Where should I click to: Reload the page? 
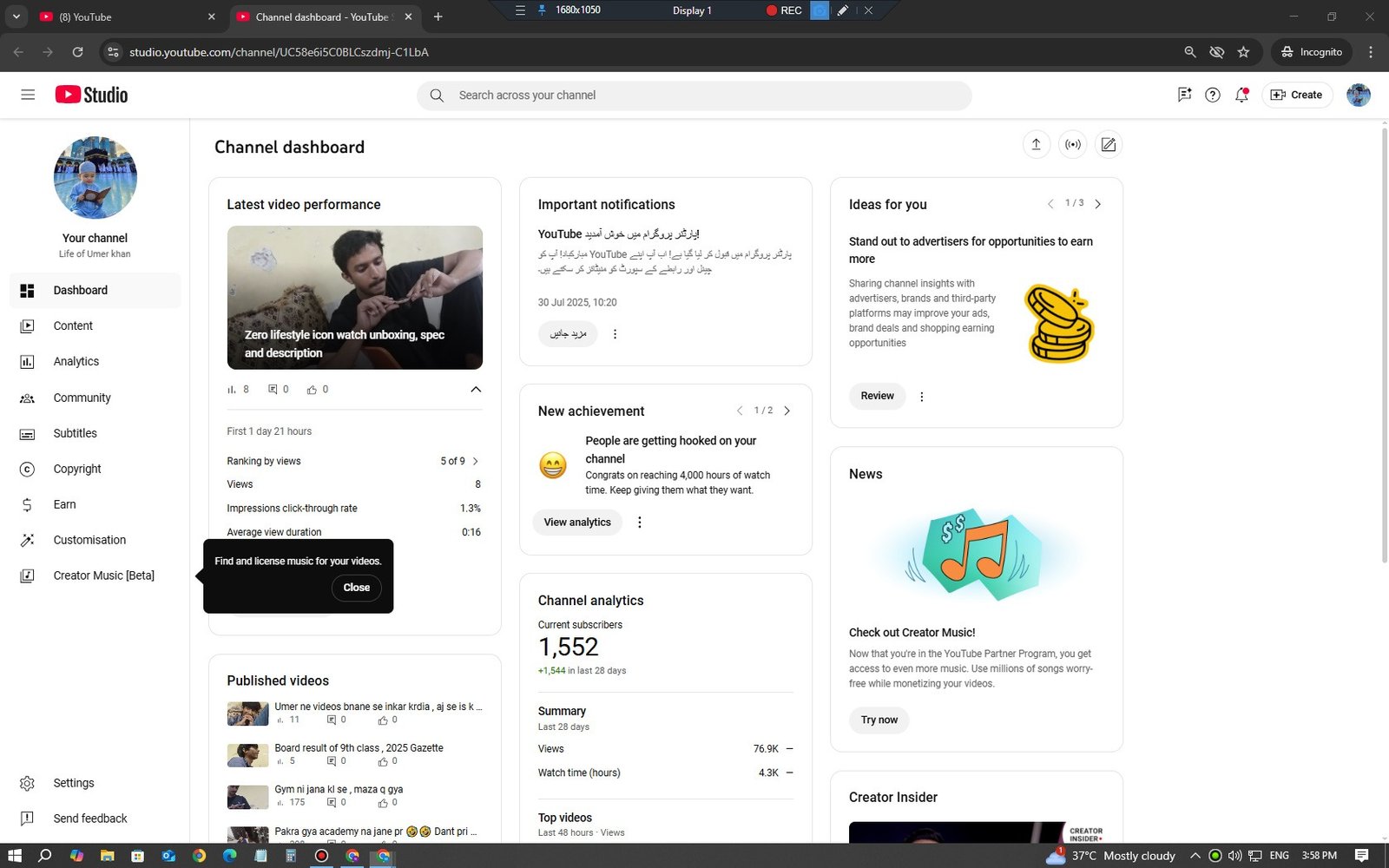pos(77,52)
